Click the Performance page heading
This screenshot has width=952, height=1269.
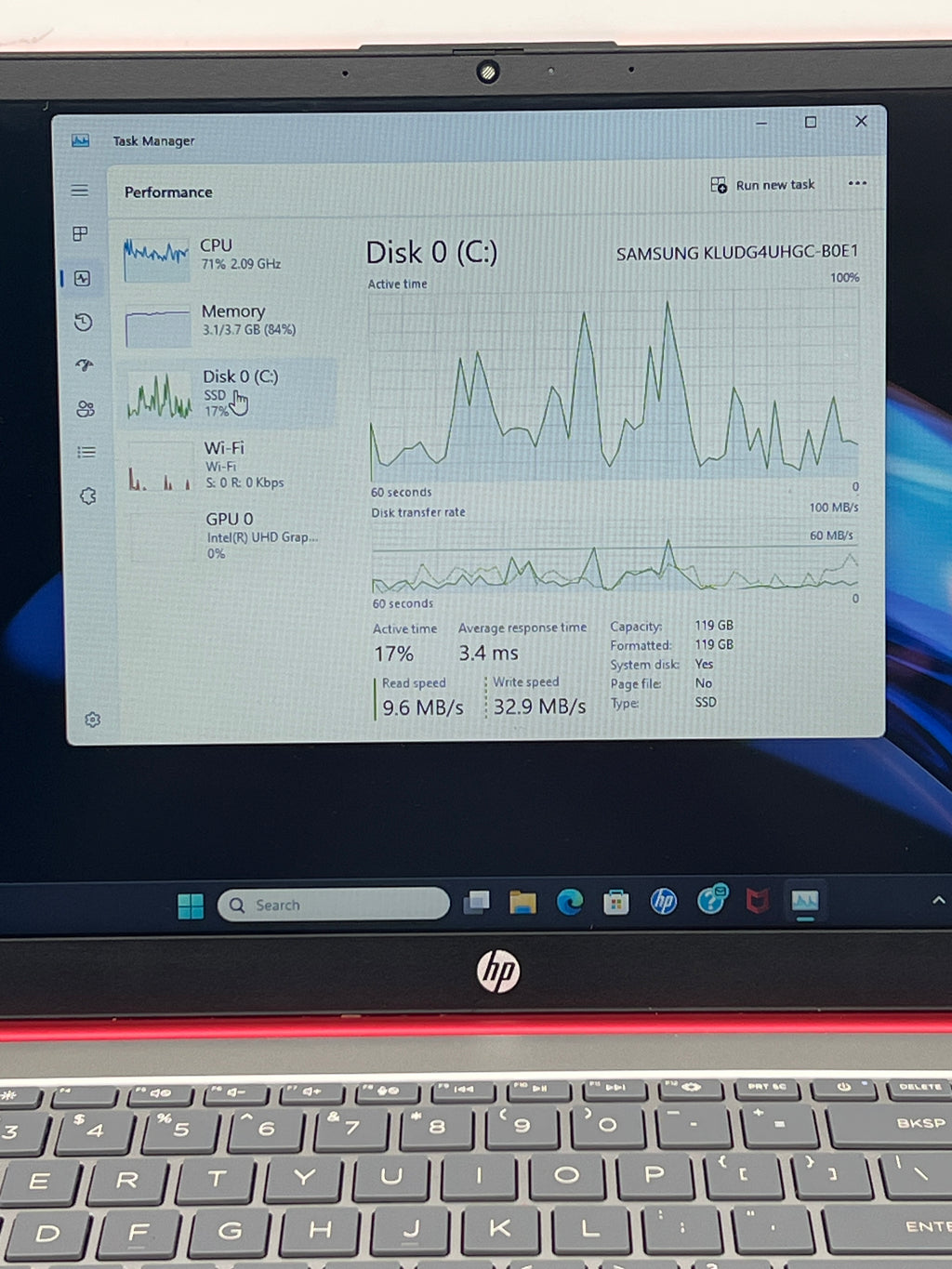pyautogui.click(x=168, y=192)
